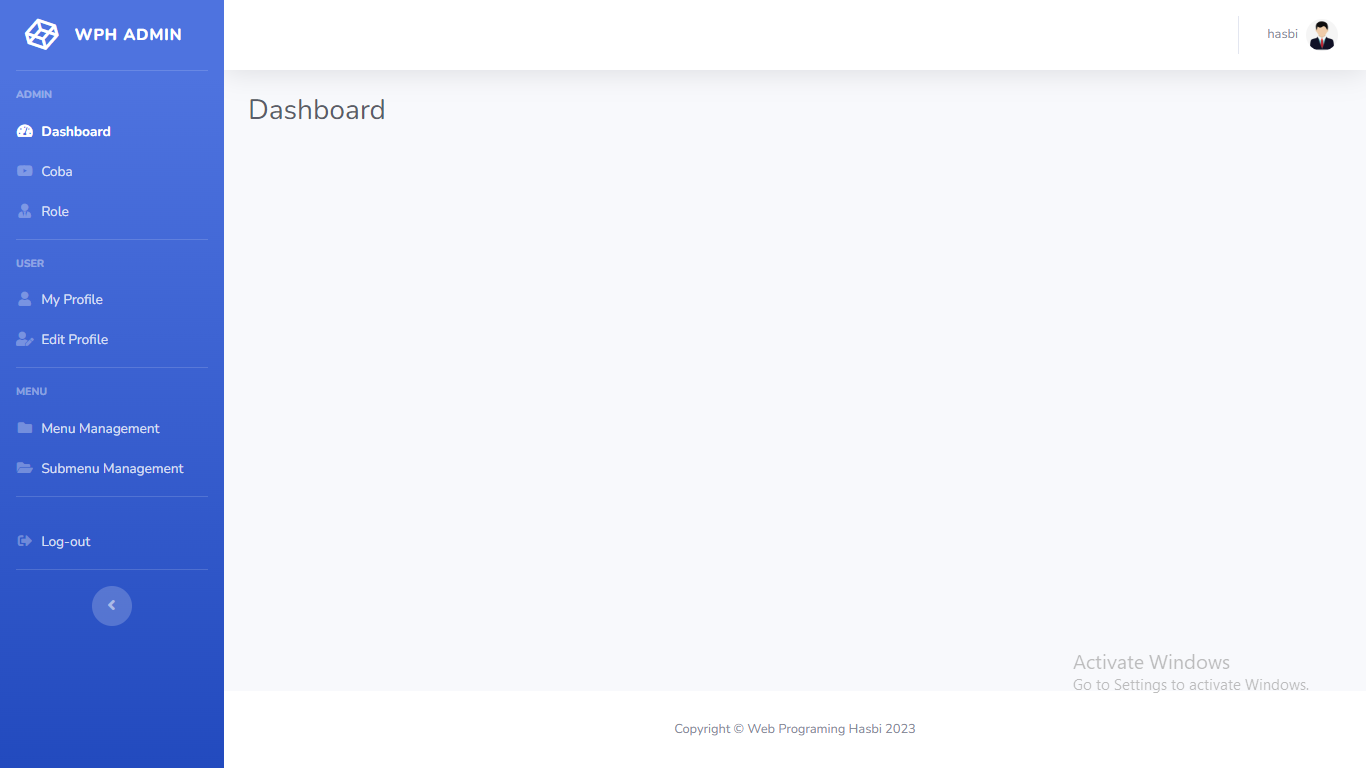Click the user avatar picture
Image resolution: width=1366 pixels, height=768 pixels.
[x=1322, y=35]
